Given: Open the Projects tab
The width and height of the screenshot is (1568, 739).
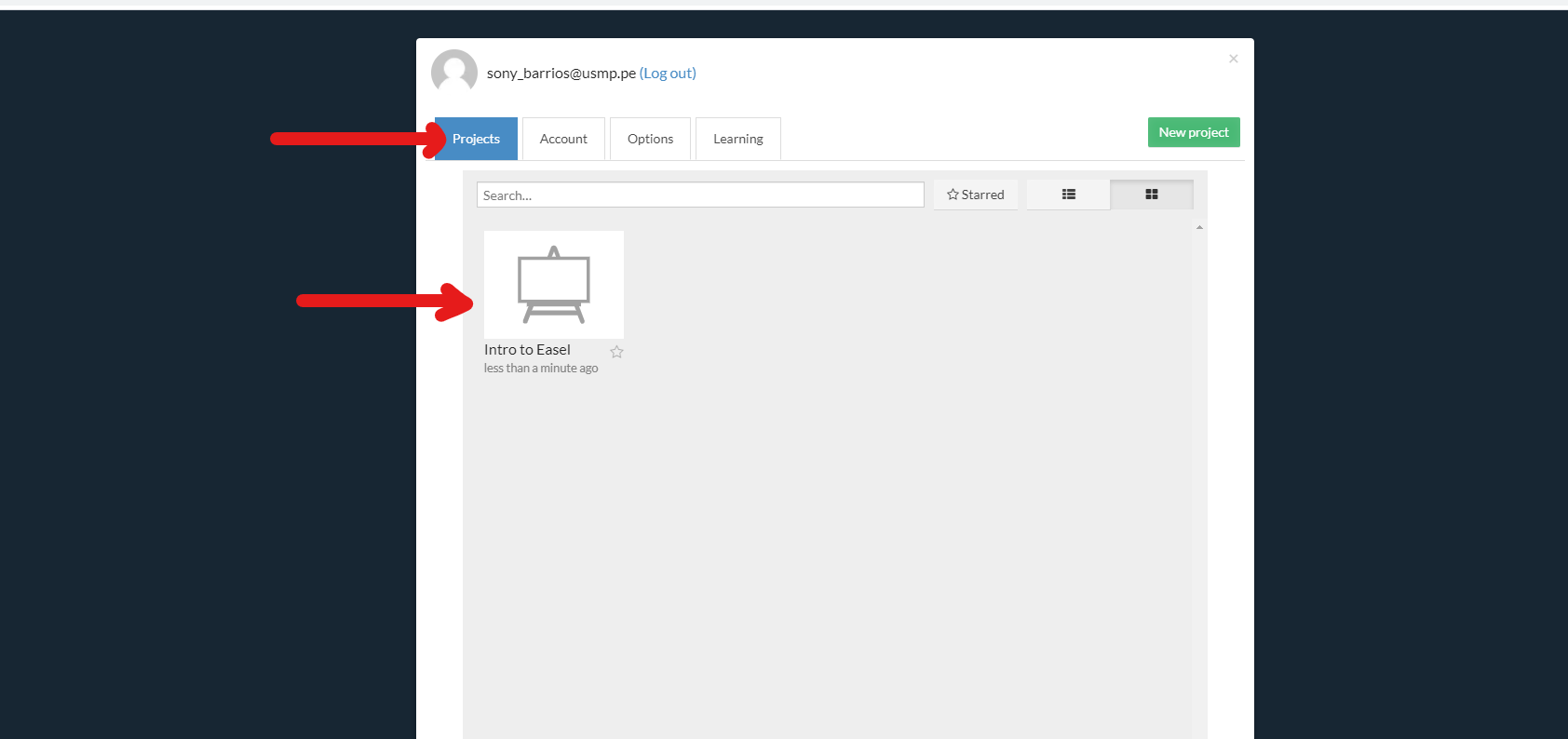Looking at the screenshot, I should click(476, 139).
